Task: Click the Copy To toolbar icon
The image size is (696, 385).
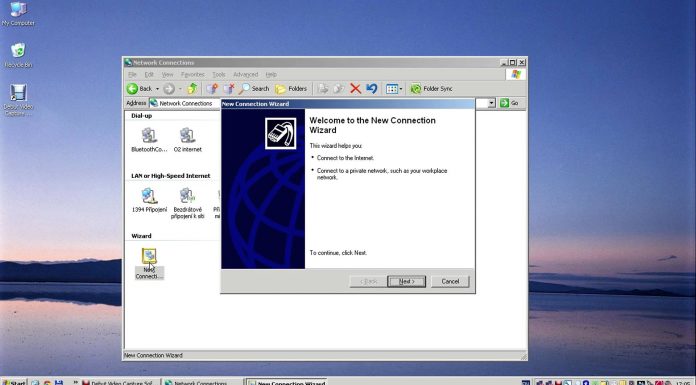Action: (339, 89)
